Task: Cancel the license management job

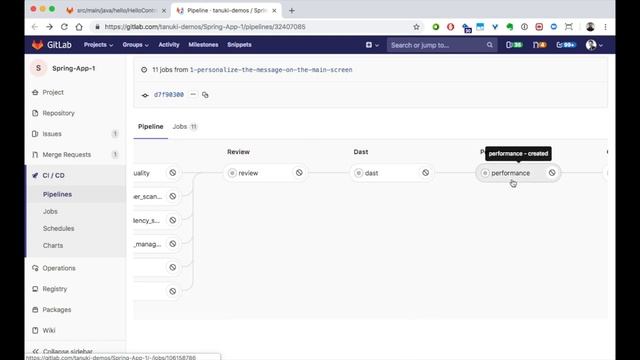Action: pos(173,244)
